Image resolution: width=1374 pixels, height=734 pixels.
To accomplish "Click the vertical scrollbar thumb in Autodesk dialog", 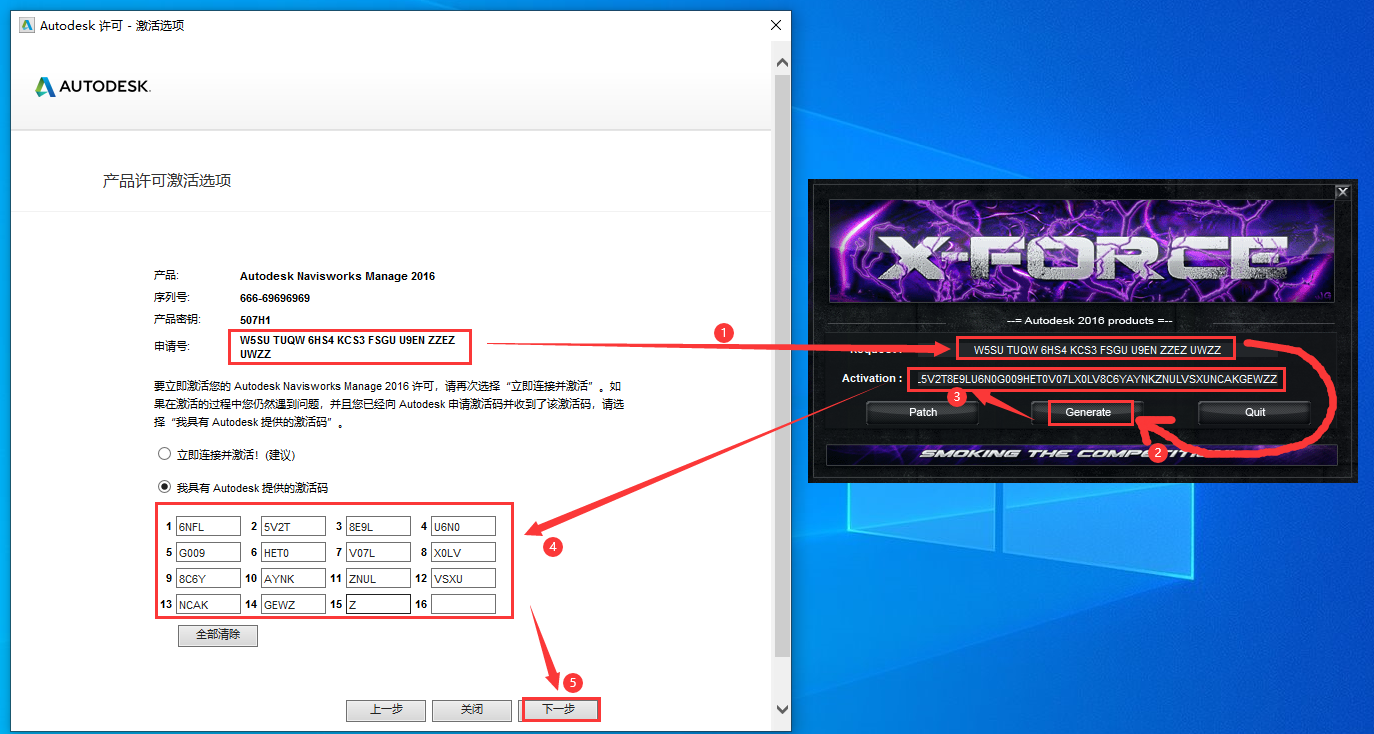I will click(782, 365).
